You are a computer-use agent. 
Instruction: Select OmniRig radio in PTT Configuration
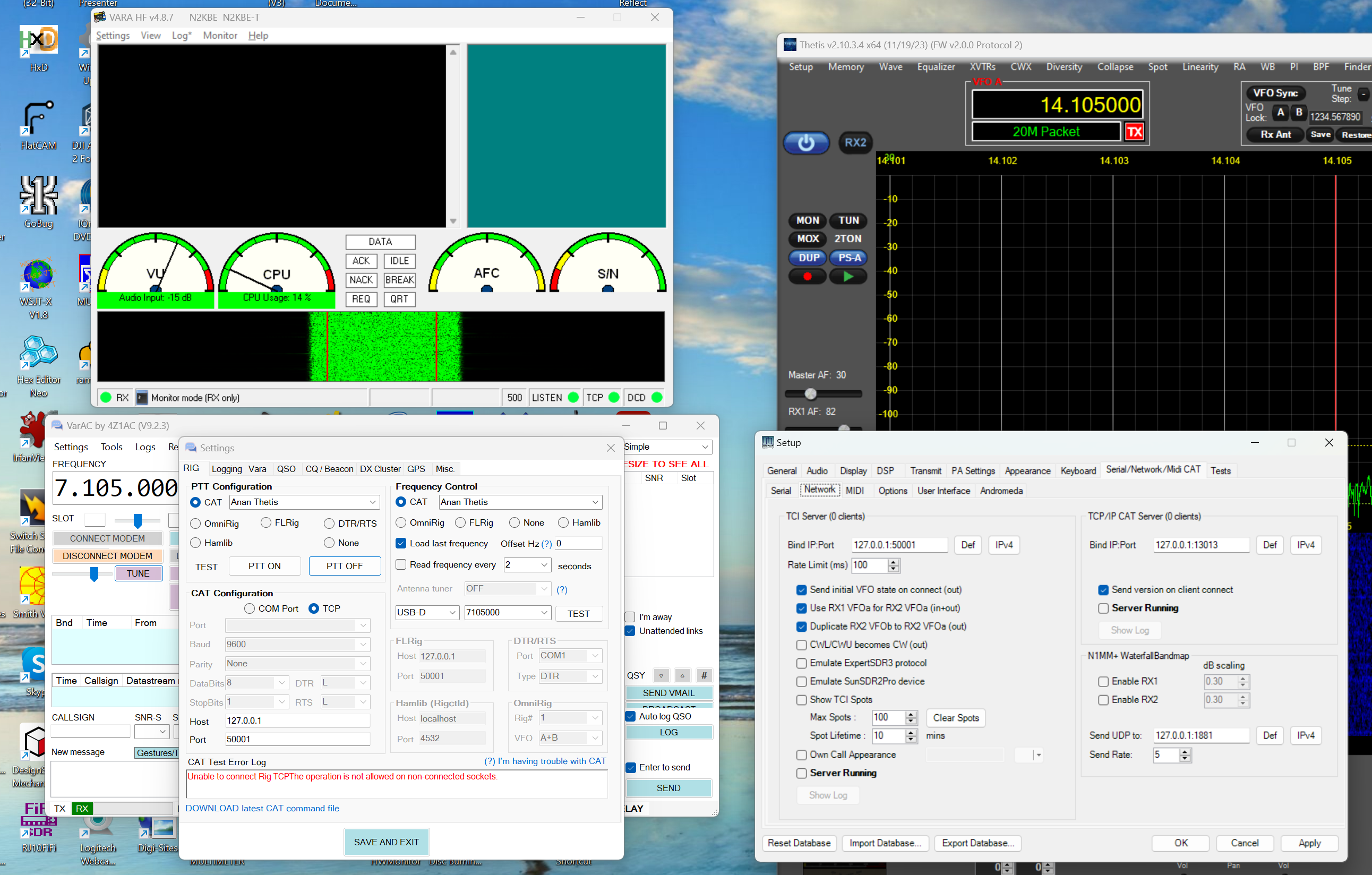point(195,524)
